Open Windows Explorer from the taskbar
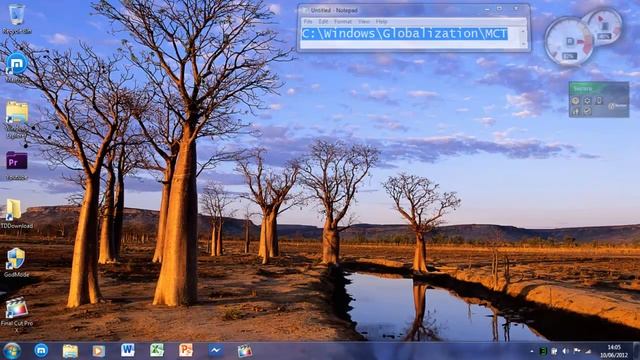 (x=70, y=351)
